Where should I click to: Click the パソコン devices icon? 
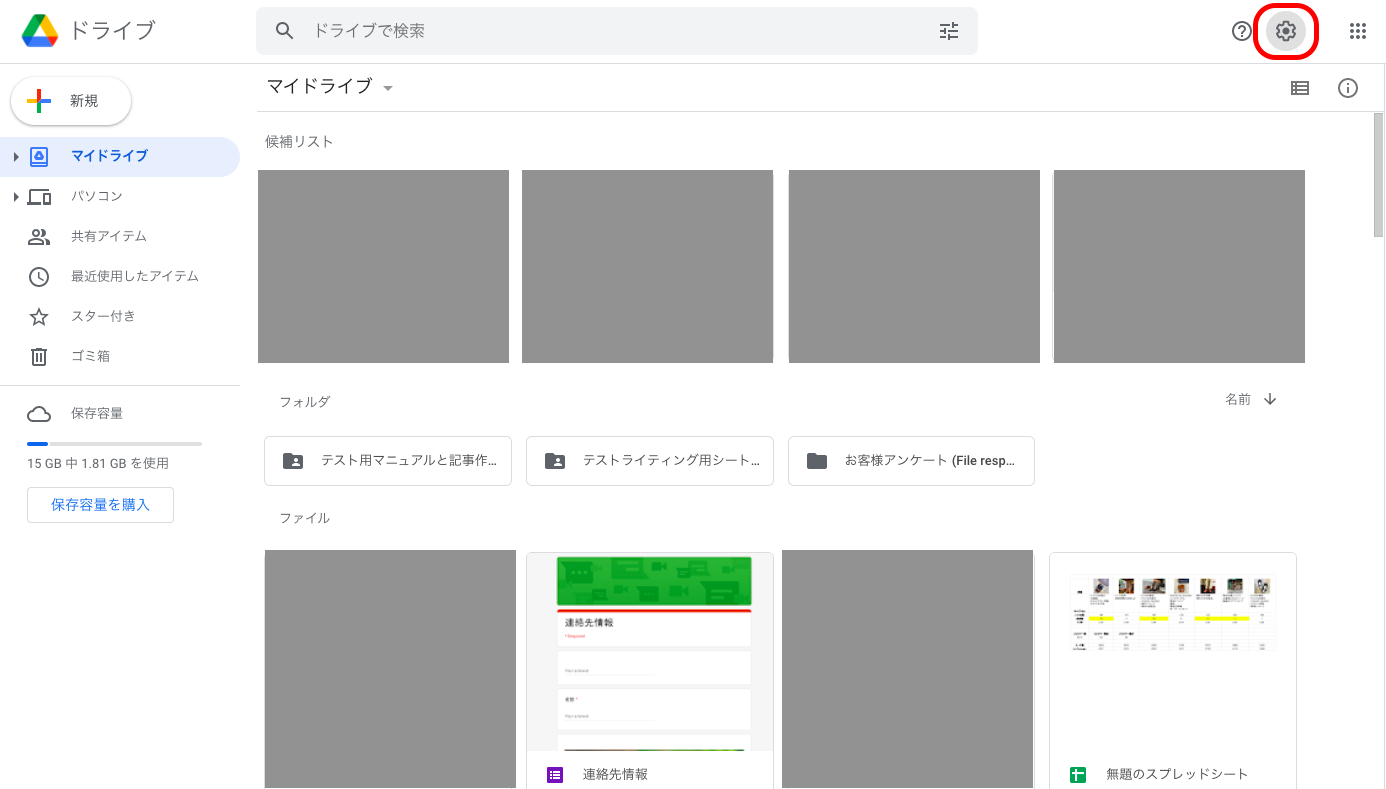[x=39, y=196]
